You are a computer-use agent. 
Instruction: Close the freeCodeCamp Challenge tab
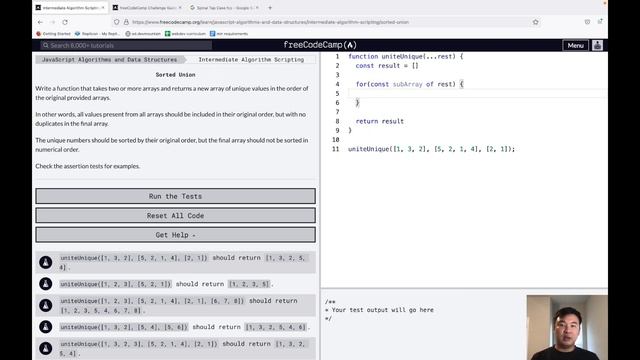tap(180, 8)
